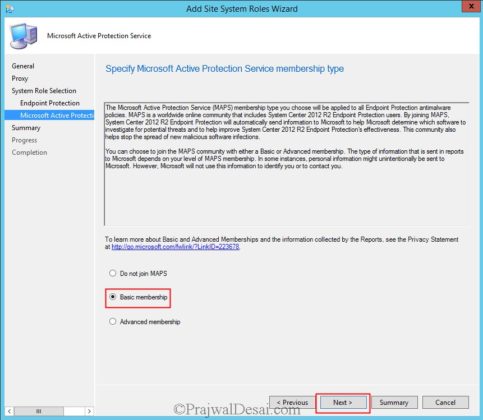Click the MAPS description text box
483x420 pixels.
(x=287, y=164)
